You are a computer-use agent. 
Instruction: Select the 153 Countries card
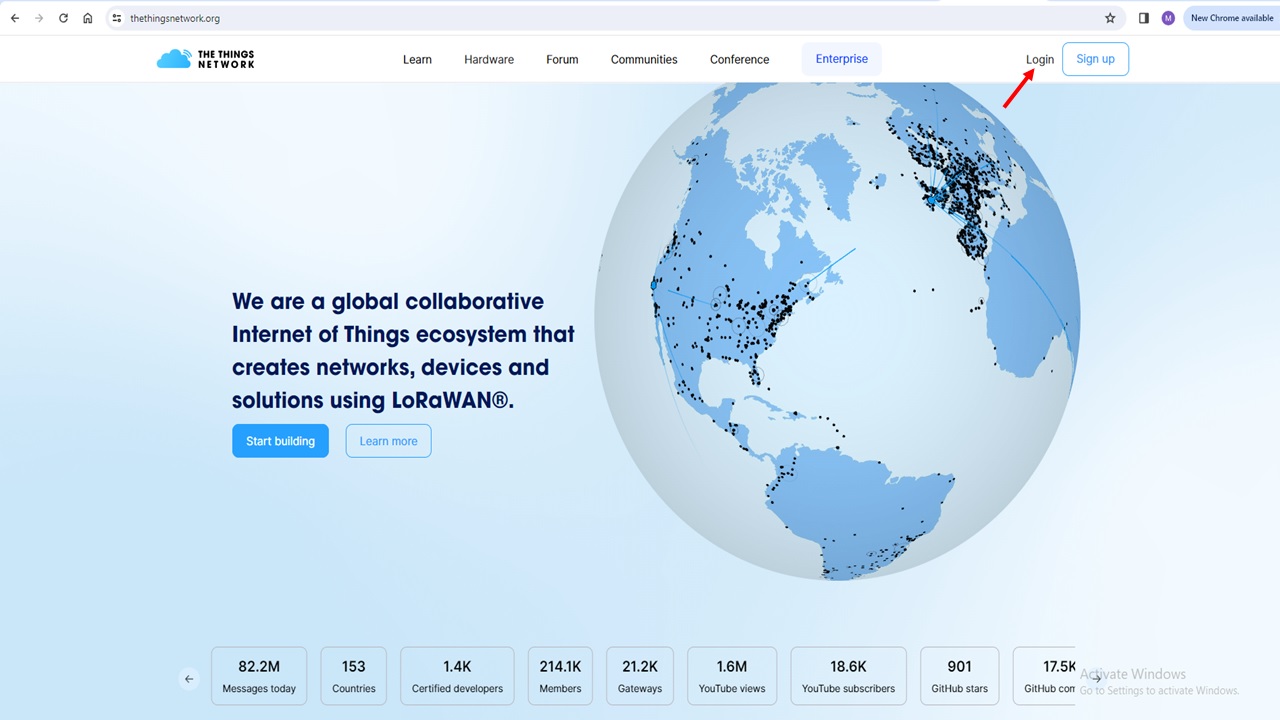[354, 676]
